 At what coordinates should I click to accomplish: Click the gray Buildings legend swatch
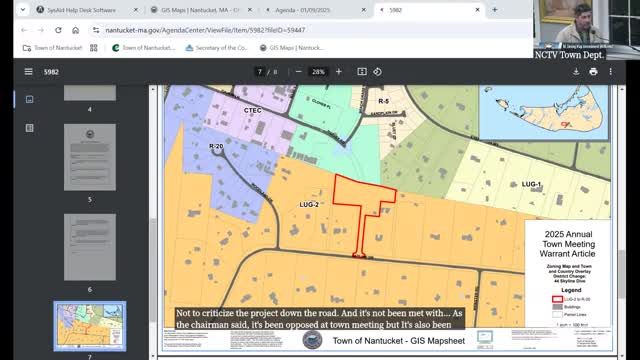point(557,307)
